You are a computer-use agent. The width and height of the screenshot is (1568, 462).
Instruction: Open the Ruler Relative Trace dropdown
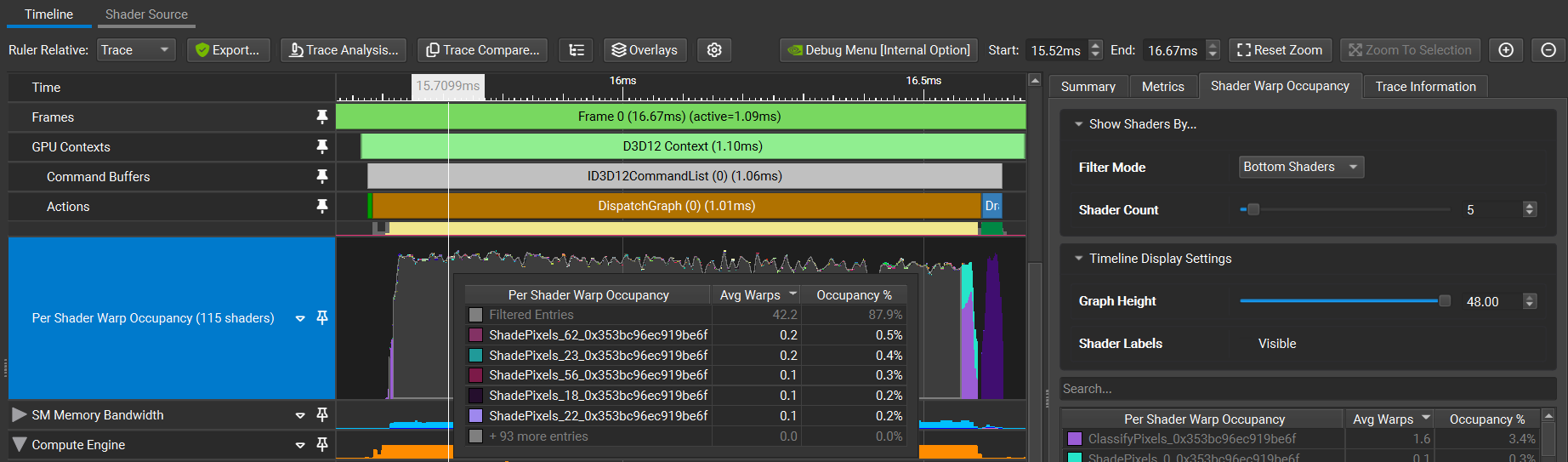tap(136, 50)
